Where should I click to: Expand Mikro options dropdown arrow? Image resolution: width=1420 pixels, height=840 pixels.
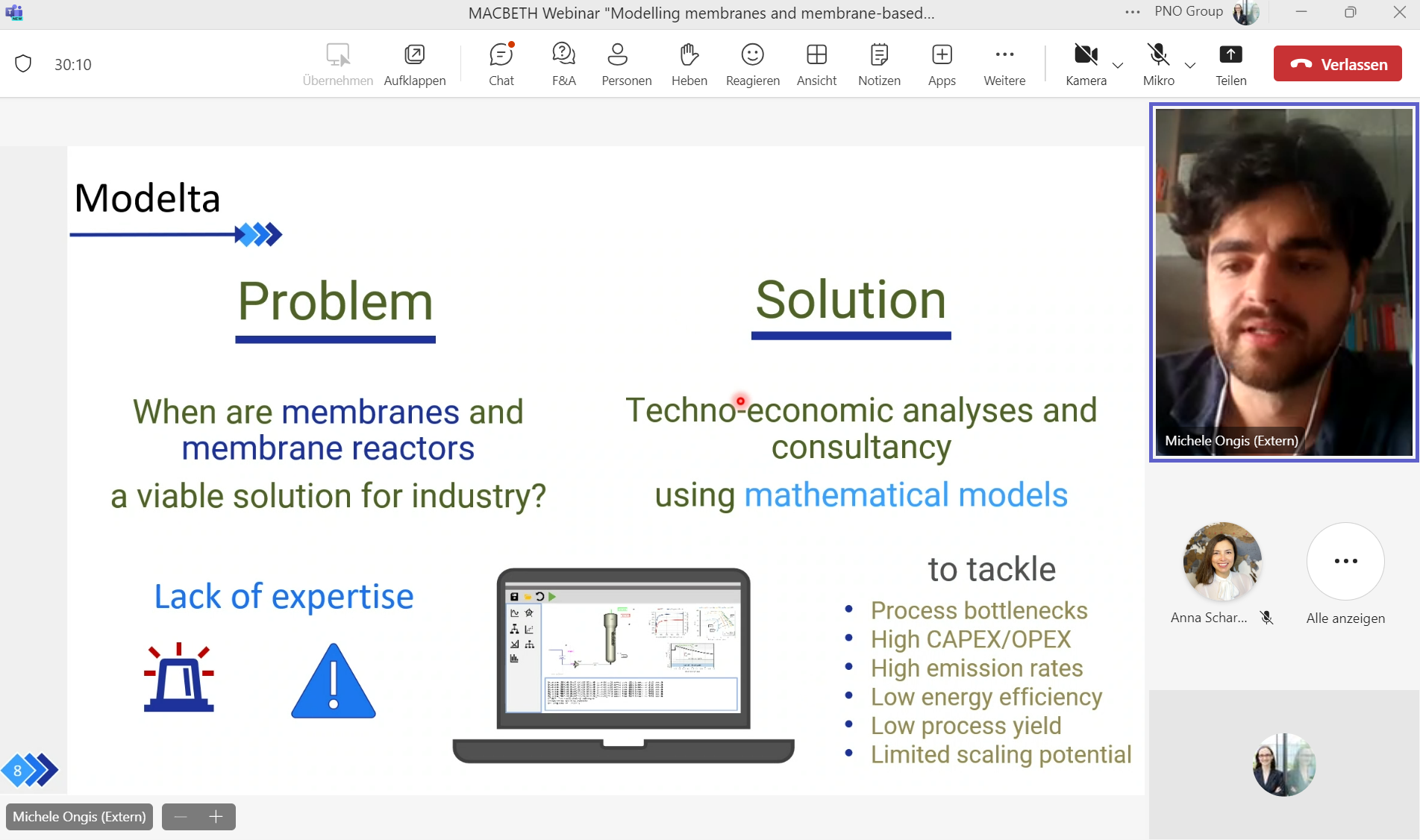pos(1190,66)
